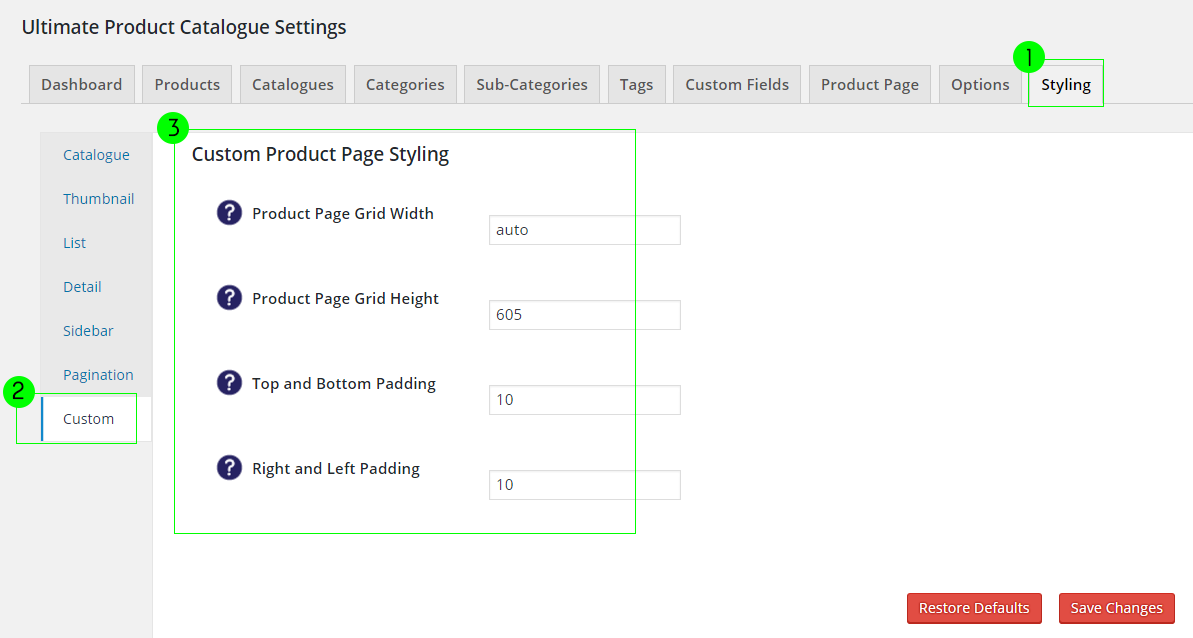
Task: Click help icon for Right and Left Padding
Action: coord(229,468)
